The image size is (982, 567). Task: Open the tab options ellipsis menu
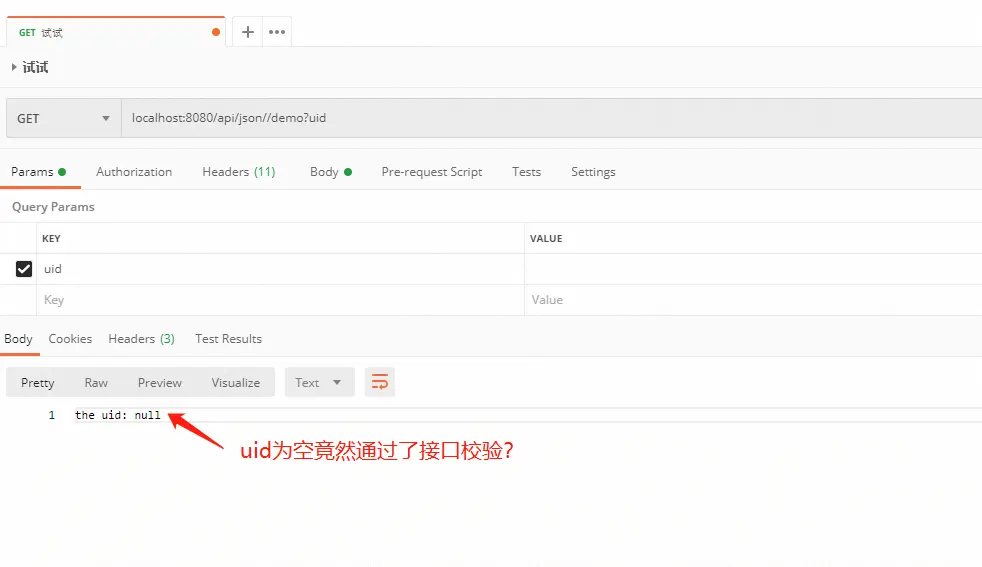click(277, 32)
